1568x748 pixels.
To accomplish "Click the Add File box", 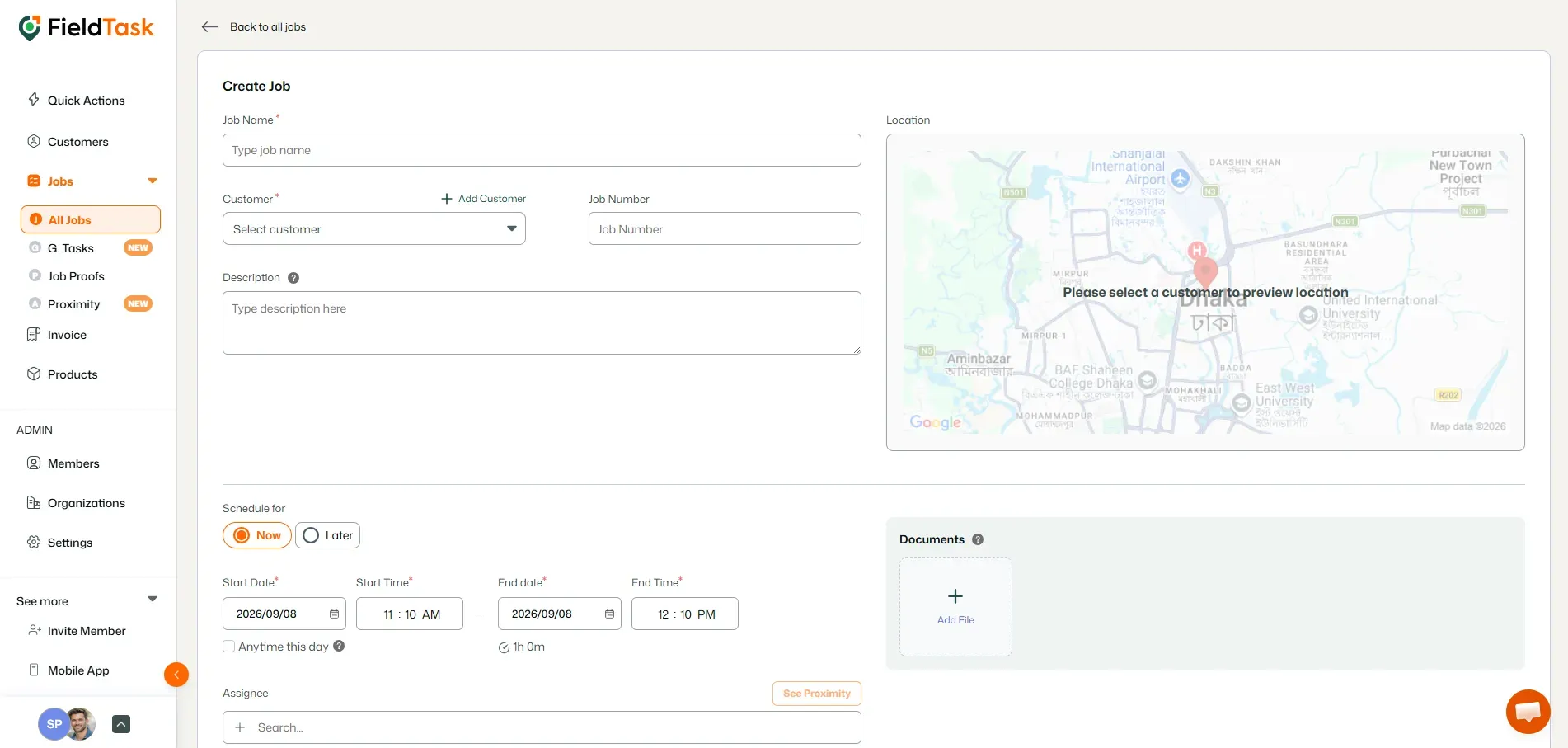I will coord(955,607).
